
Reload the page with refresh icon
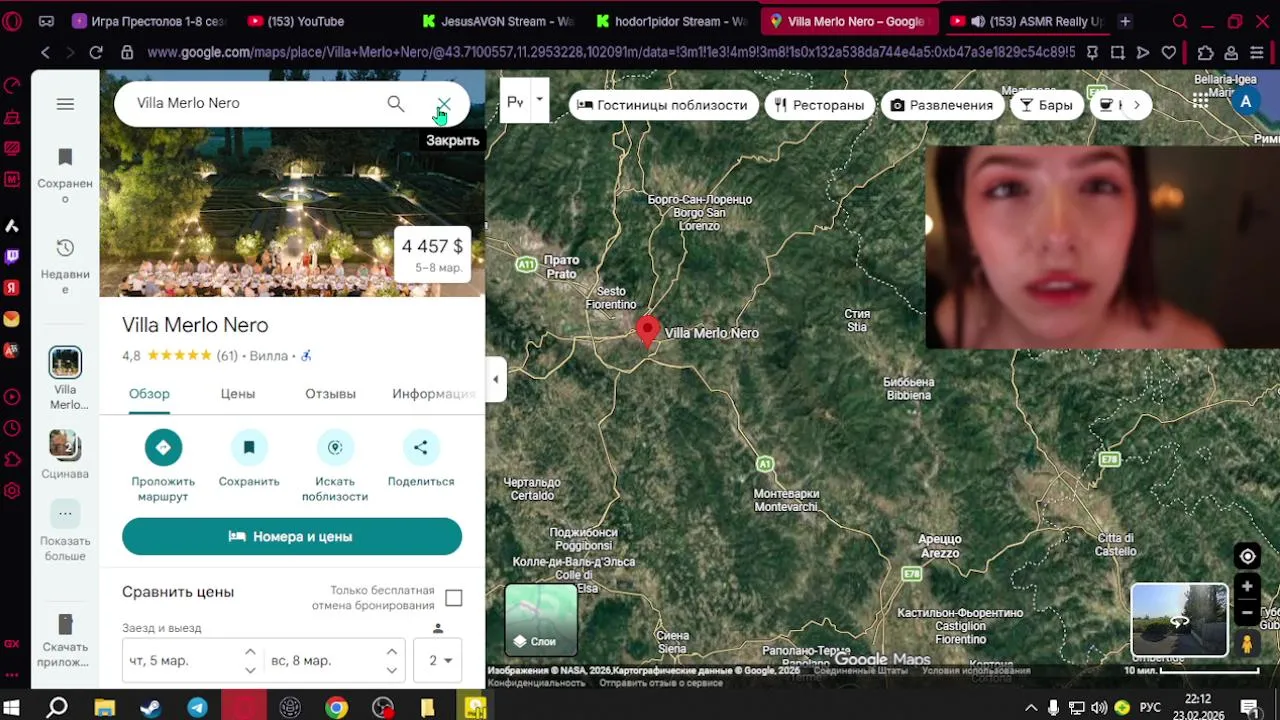point(96,52)
